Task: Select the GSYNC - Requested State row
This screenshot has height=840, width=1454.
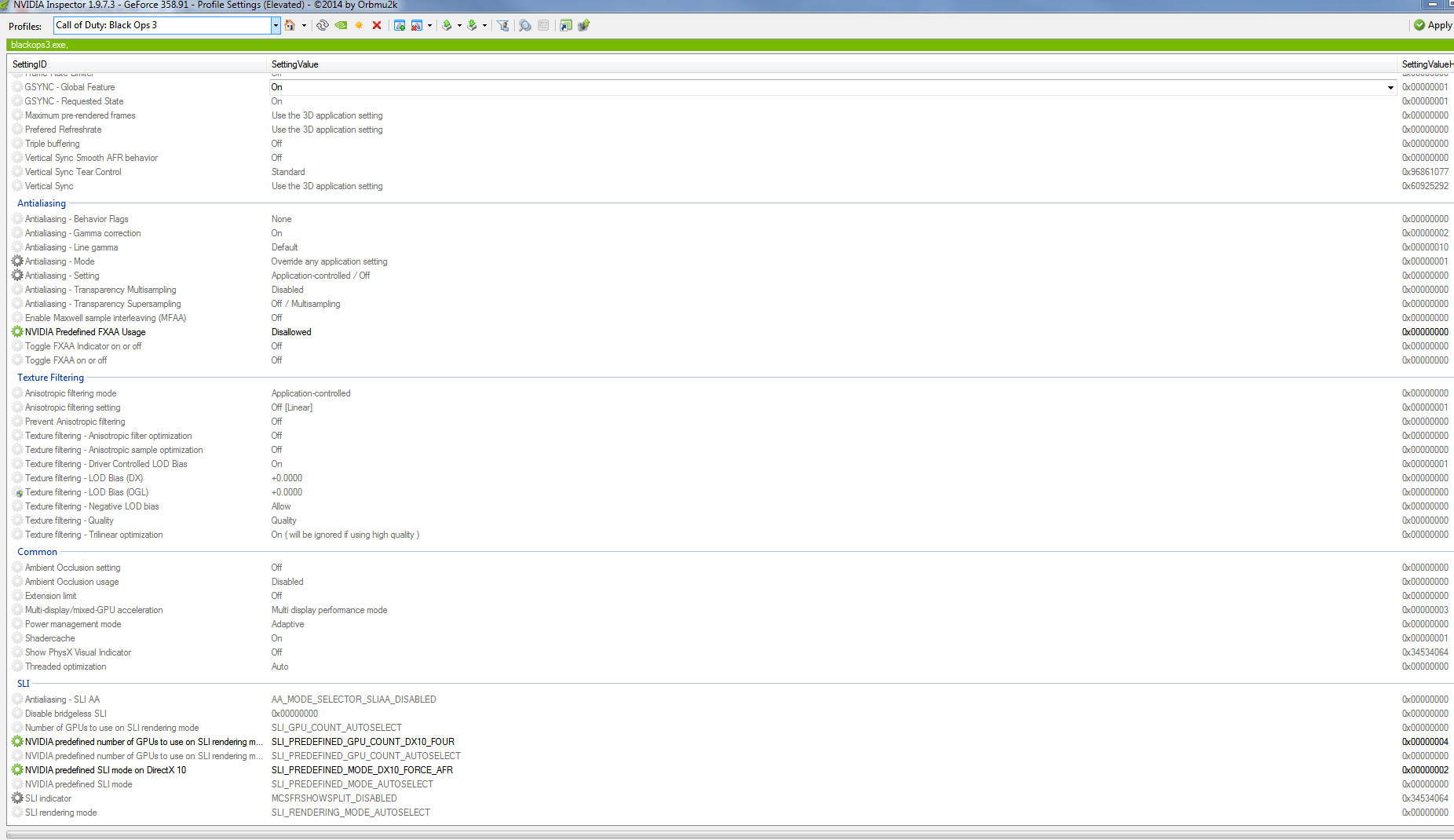Action: (730, 101)
